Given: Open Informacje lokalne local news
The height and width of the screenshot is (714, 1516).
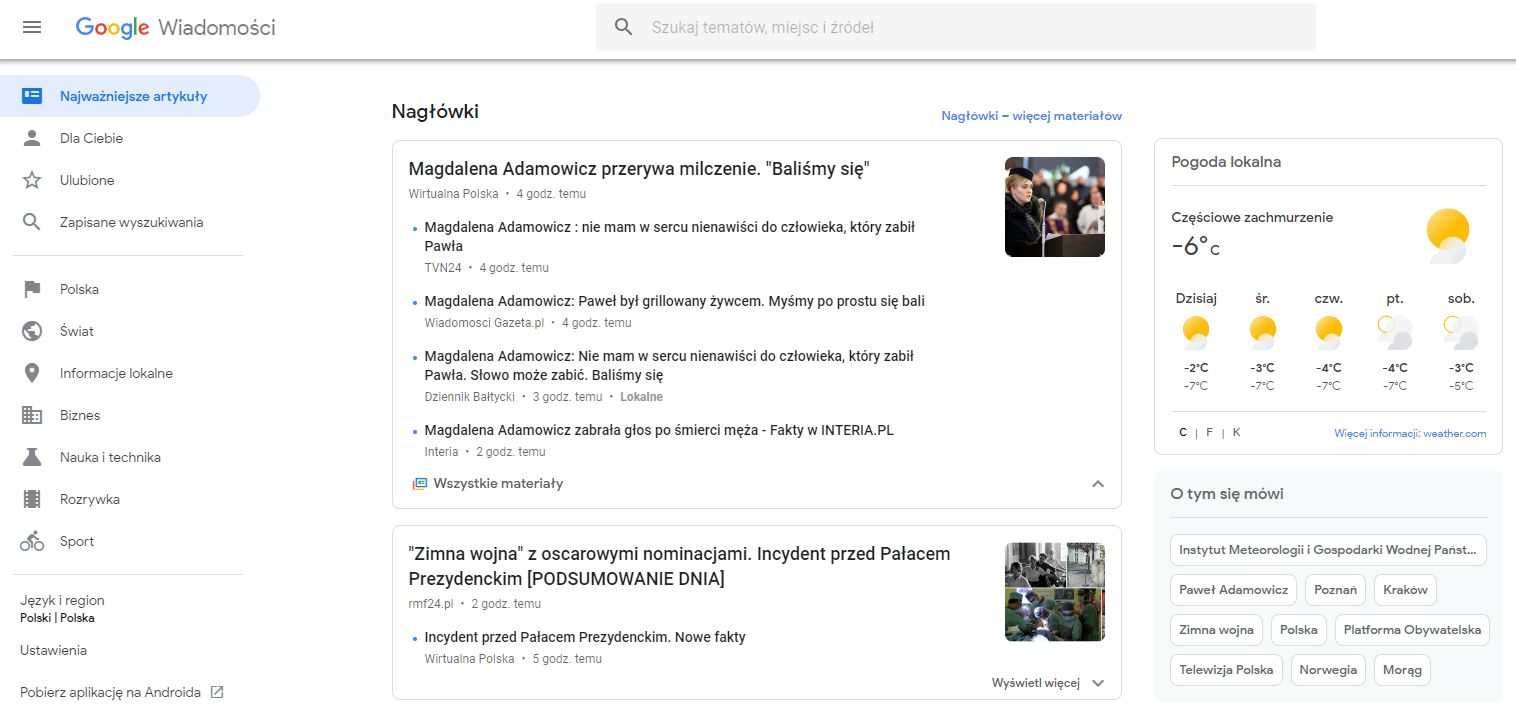Looking at the screenshot, I should coord(33,373).
